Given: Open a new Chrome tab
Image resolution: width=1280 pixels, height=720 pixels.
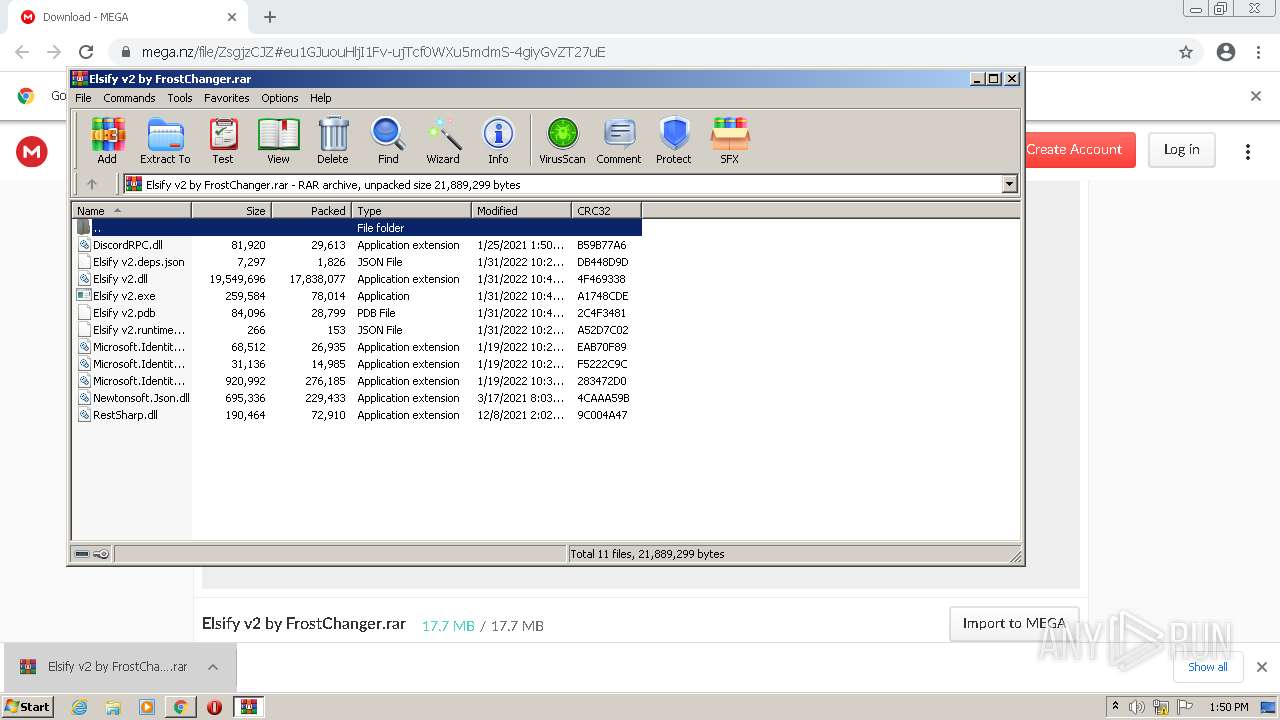Looking at the screenshot, I should tap(270, 17).
